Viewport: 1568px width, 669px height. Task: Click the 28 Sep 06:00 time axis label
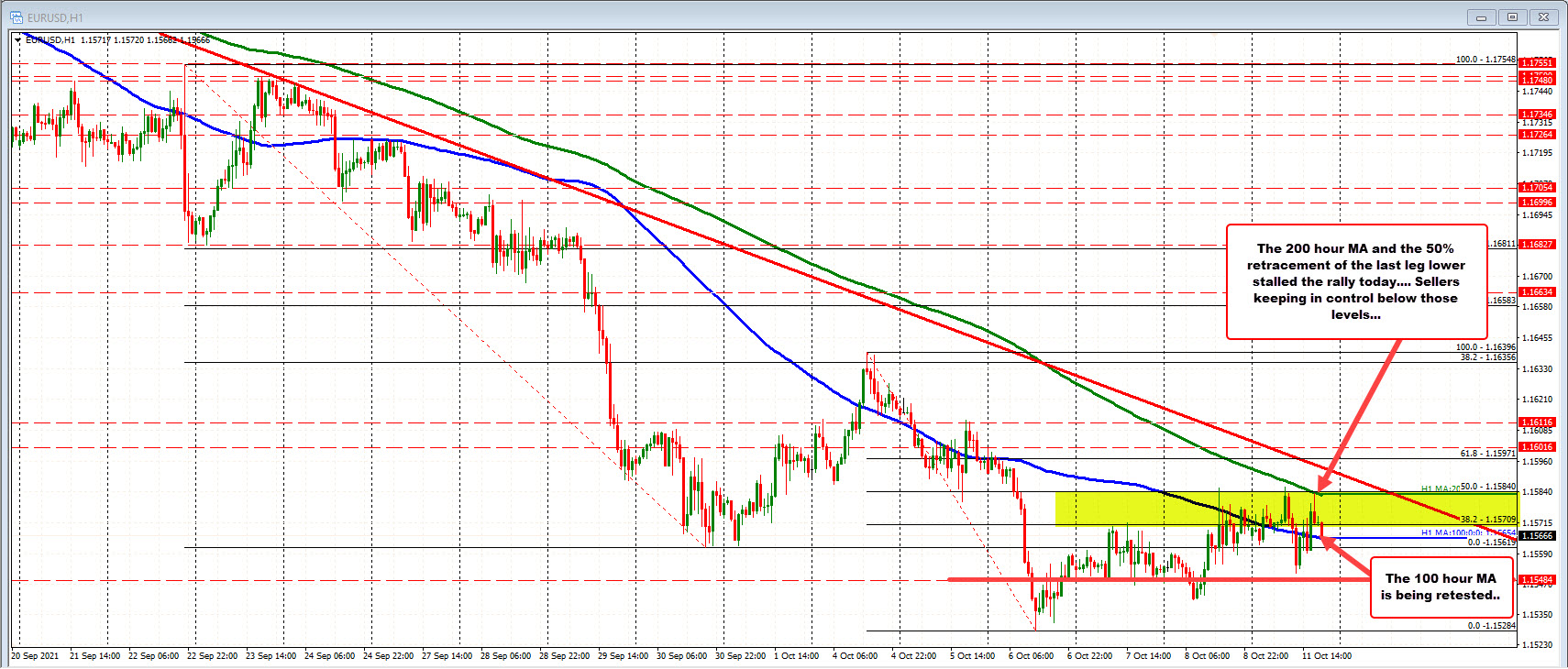click(x=505, y=656)
